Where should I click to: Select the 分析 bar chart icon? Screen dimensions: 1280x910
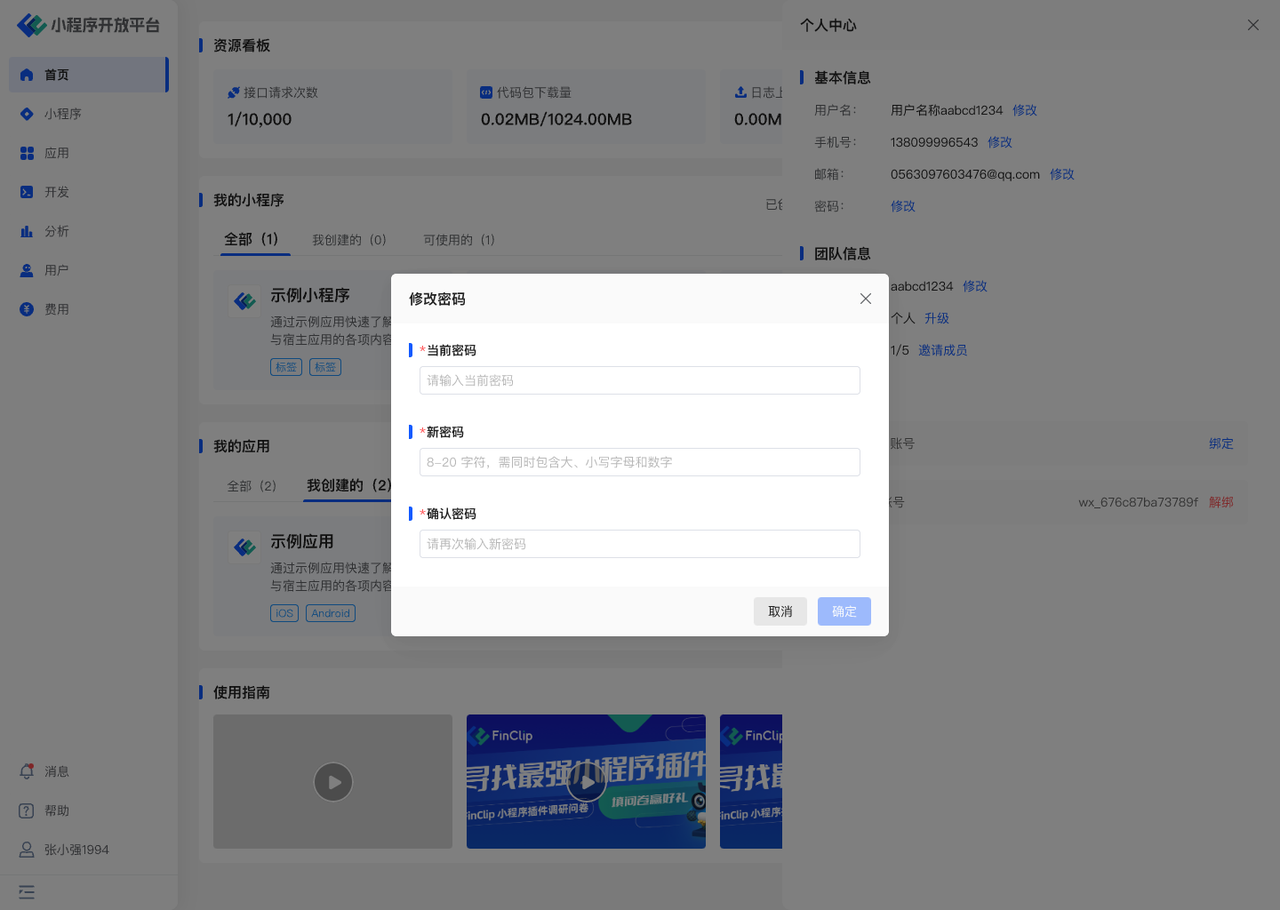point(27,231)
